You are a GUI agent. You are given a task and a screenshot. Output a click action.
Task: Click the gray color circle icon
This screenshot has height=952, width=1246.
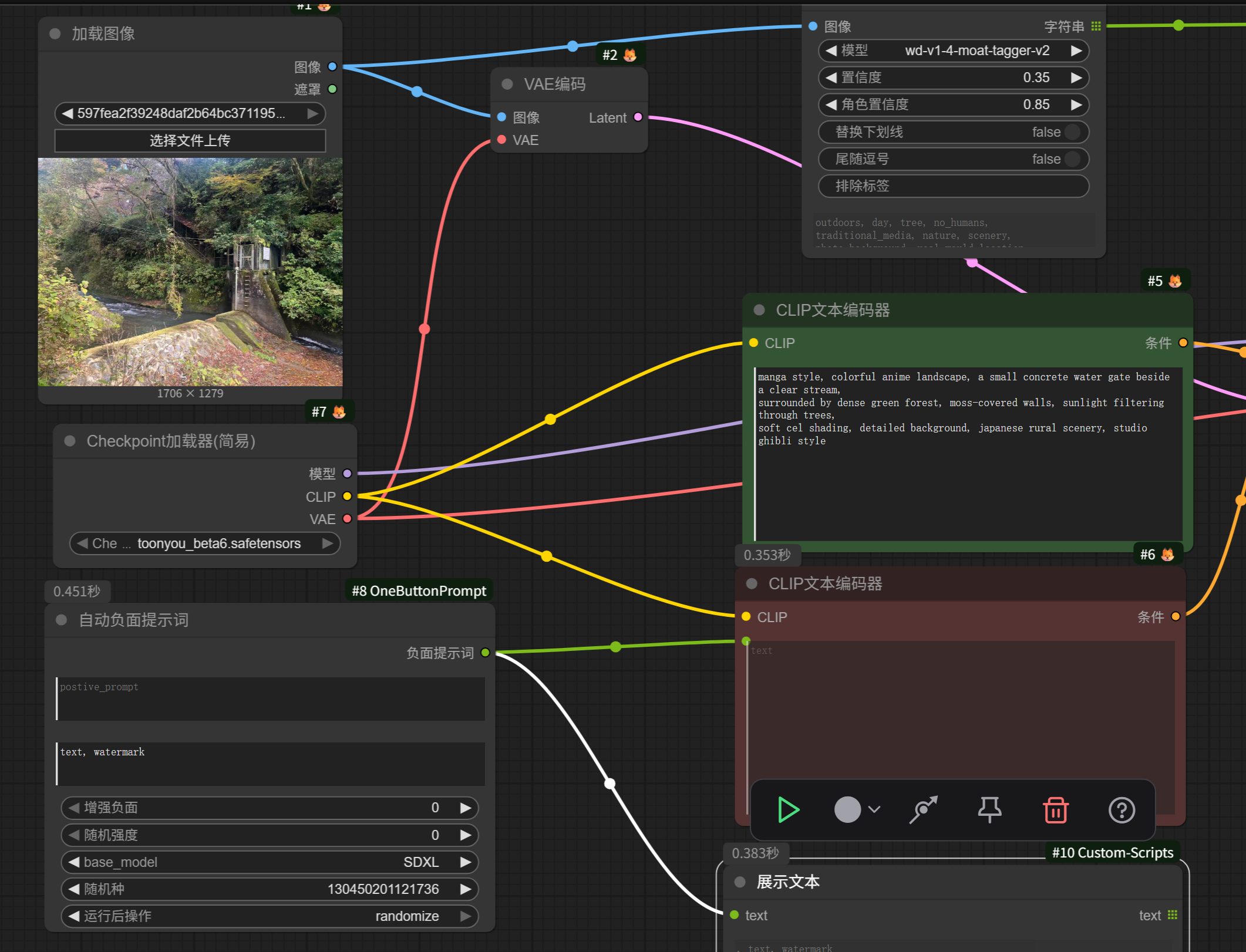click(847, 810)
